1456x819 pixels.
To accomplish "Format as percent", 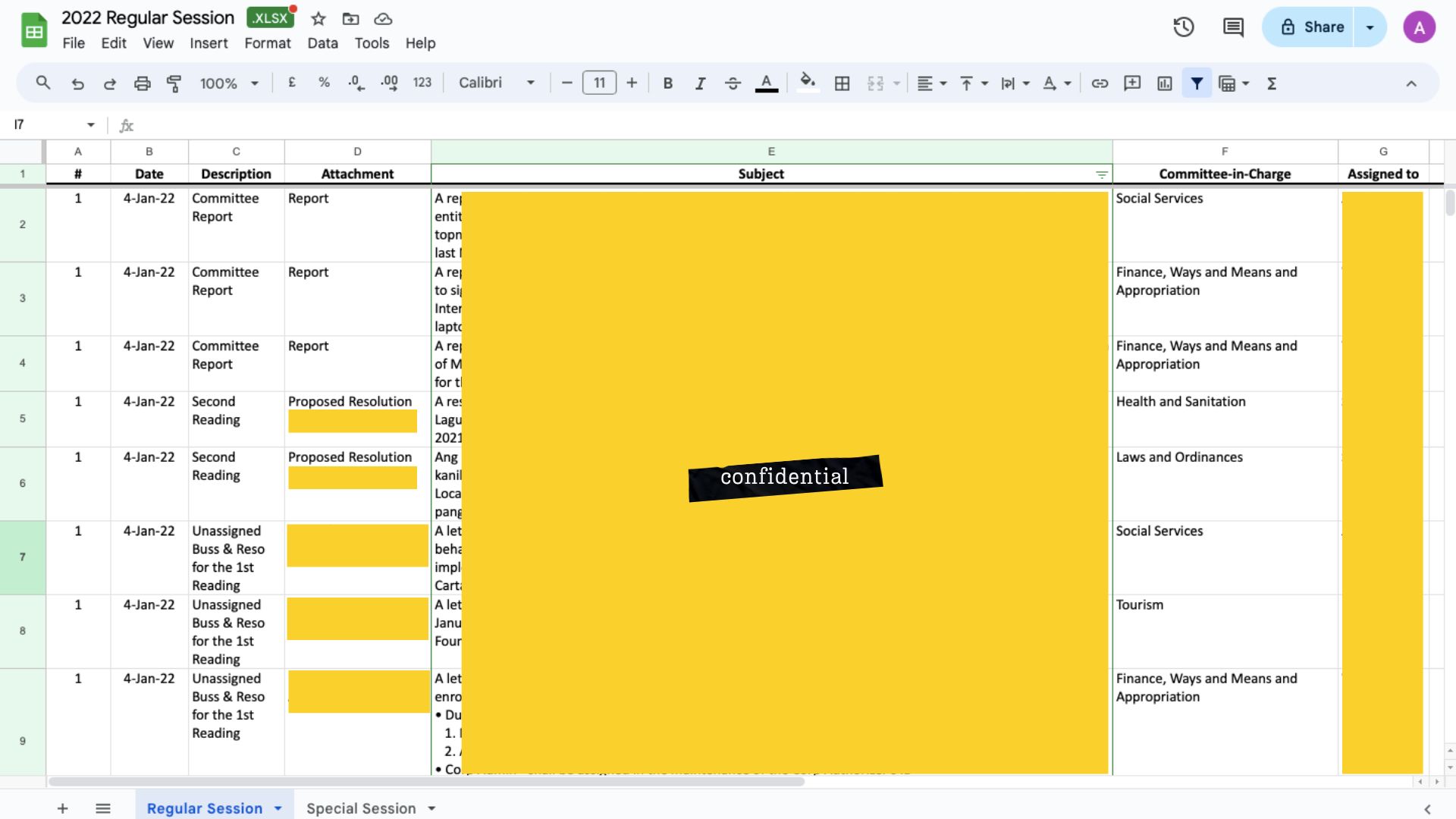I will click(x=324, y=83).
